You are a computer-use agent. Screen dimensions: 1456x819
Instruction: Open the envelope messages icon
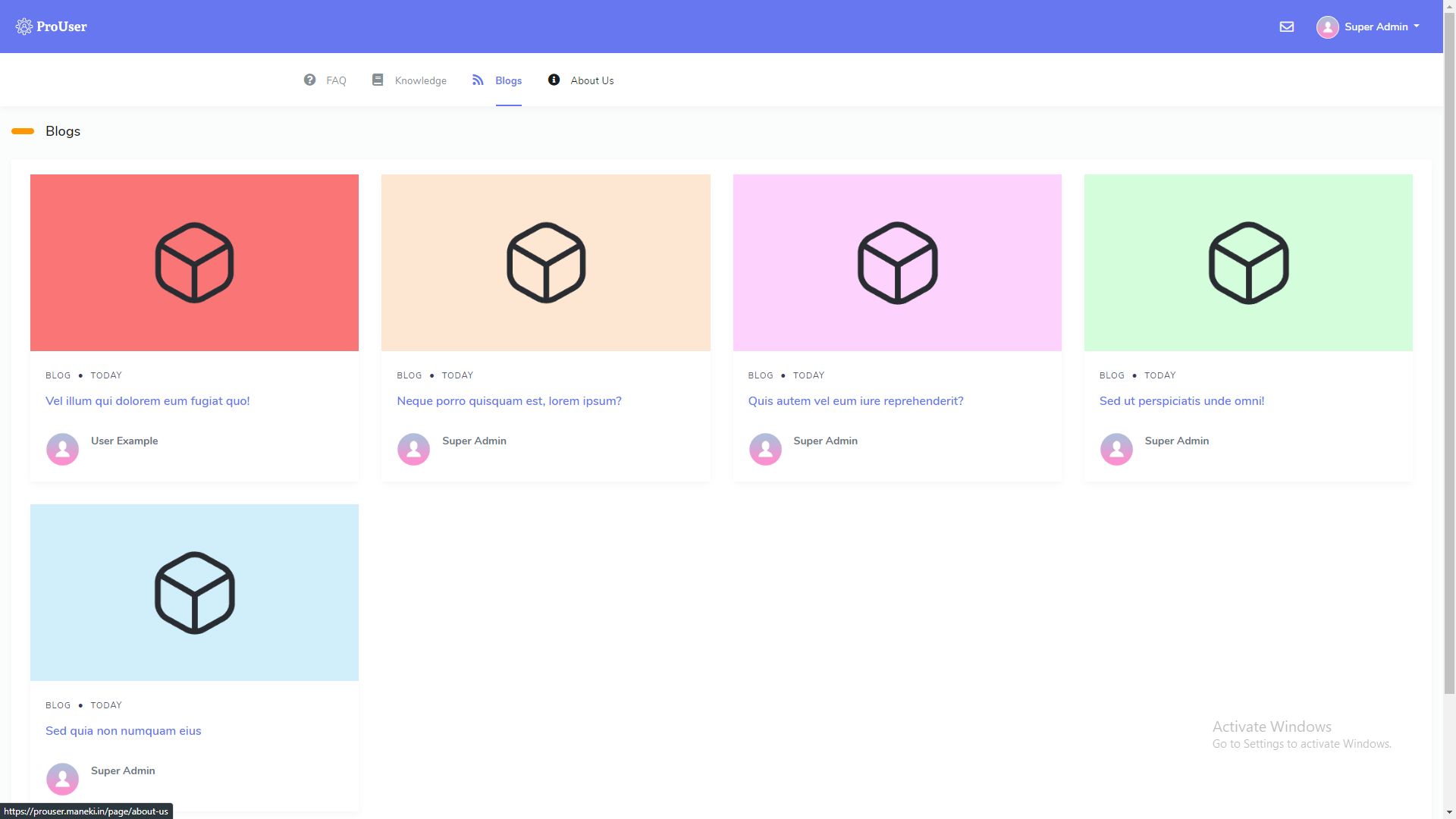pyautogui.click(x=1286, y=27)
